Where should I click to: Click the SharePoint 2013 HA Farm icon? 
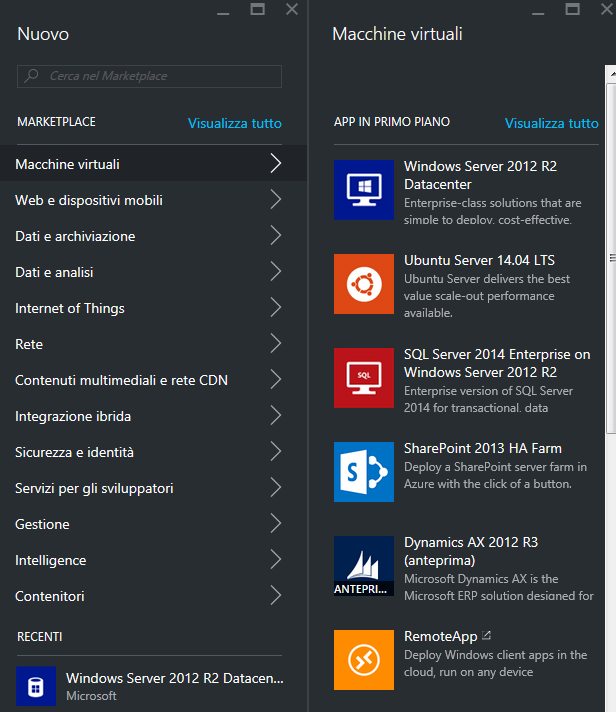click(363, 471)
